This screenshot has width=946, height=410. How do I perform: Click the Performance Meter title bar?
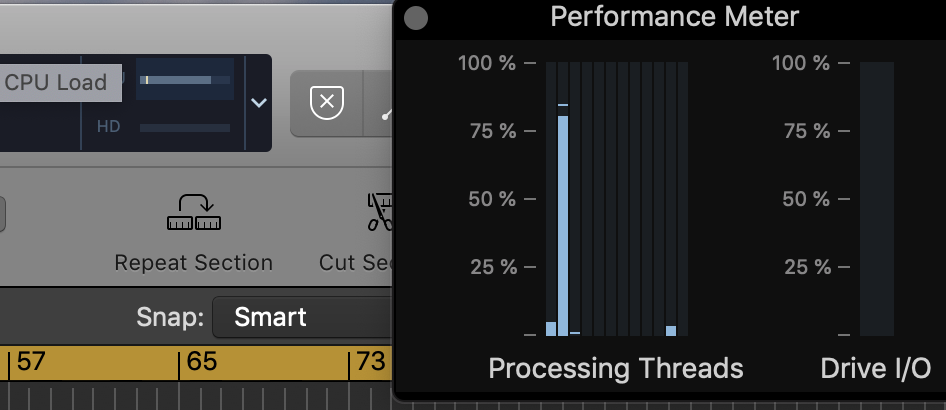pos(675,17)
